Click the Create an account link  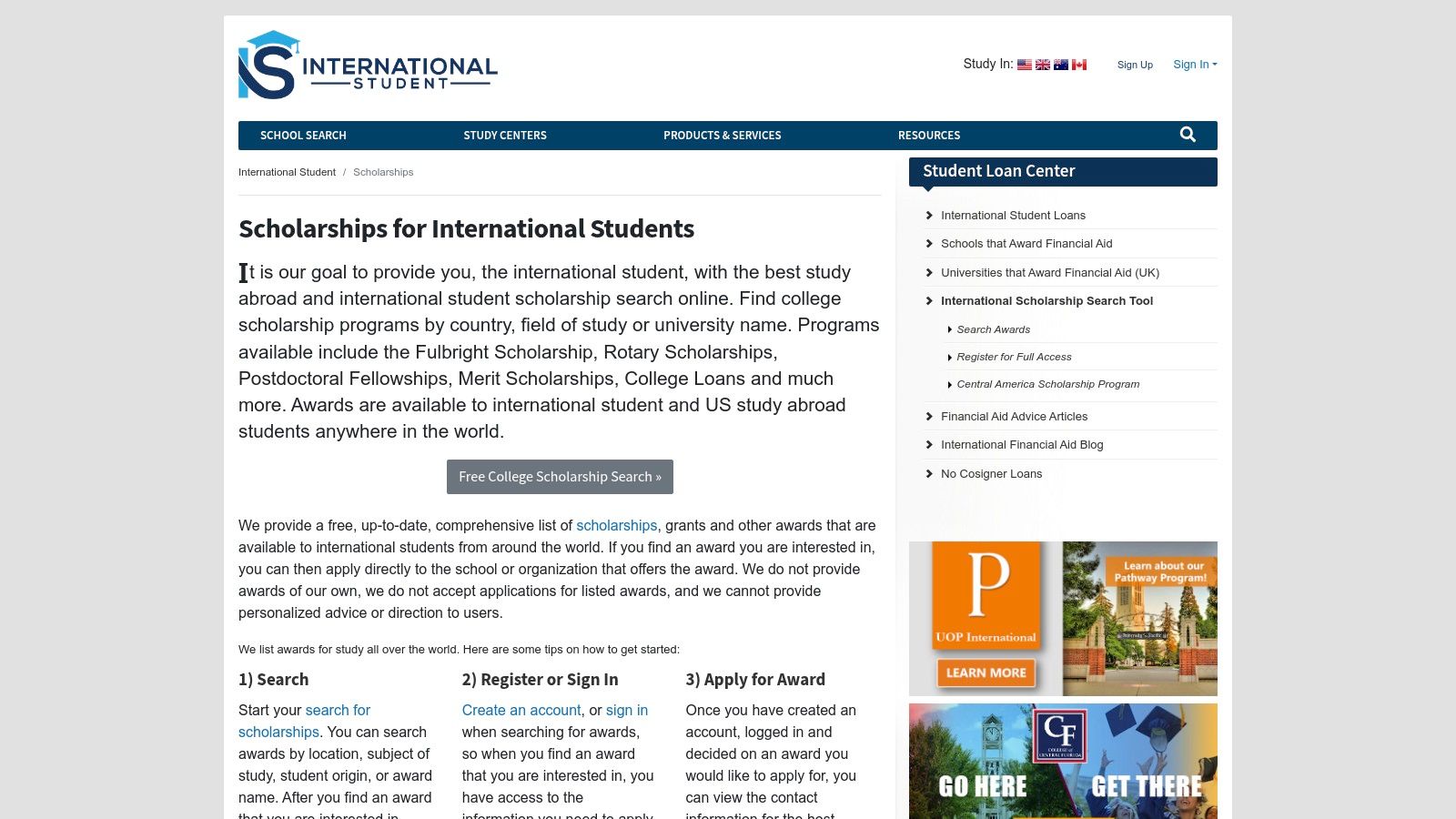521,710
